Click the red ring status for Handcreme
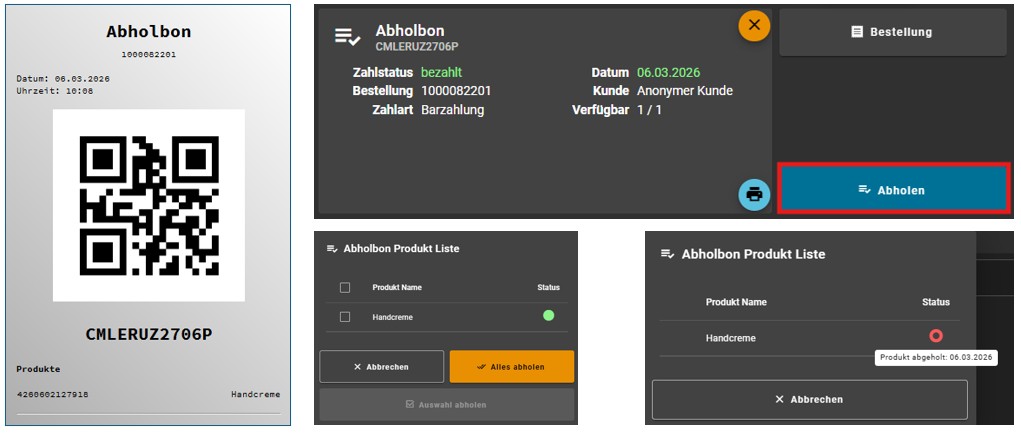 tap(936, 336)
